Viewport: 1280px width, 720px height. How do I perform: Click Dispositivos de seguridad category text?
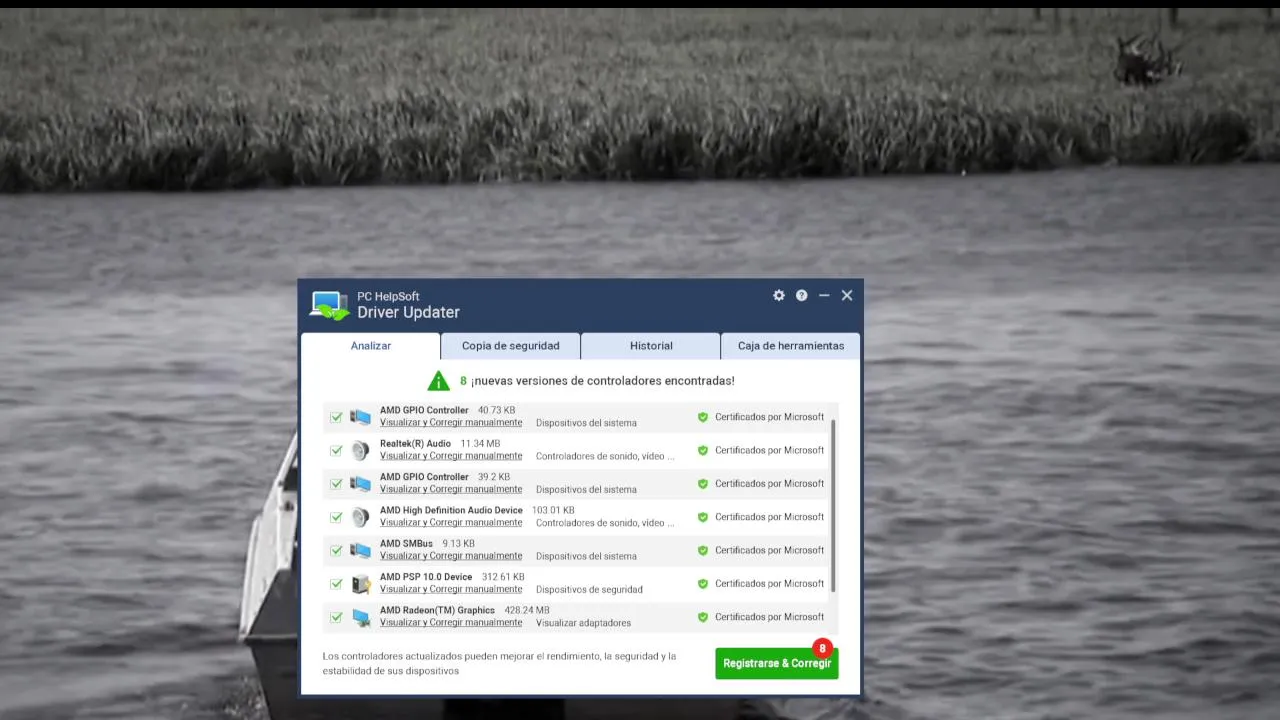[x=589, y=590]
